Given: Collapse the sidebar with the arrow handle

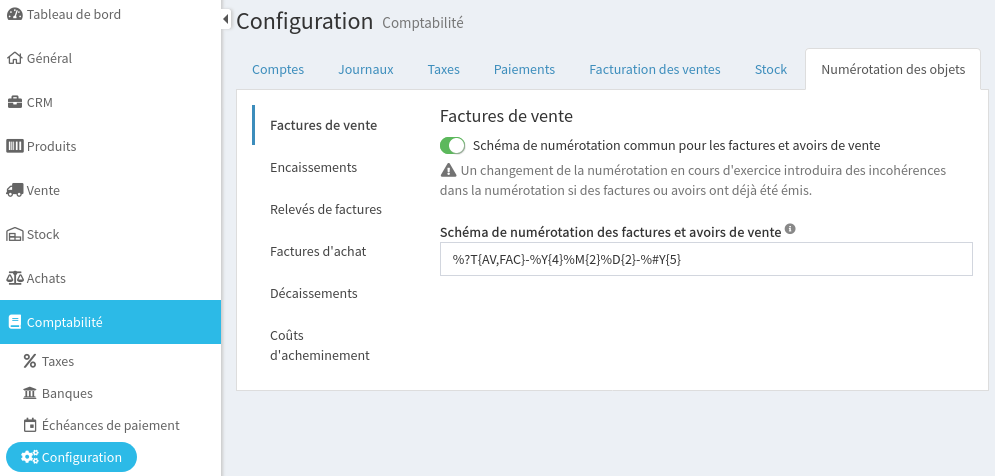Looking at the screenshot, I should tap(226, 19).
